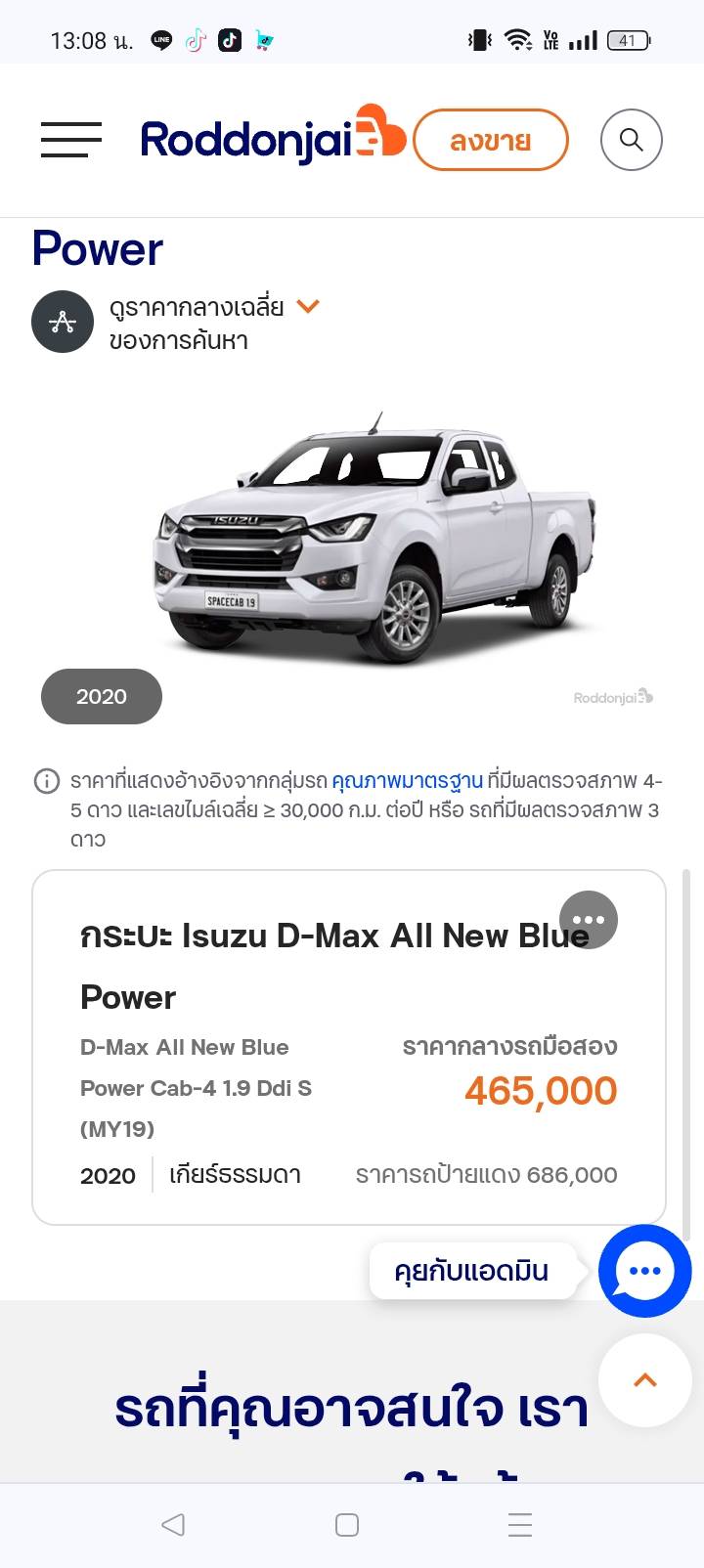Viewport: 704px width, 1568px height.
Task: Tap the Android home navigation button
Action: [x=347, y=1525]
